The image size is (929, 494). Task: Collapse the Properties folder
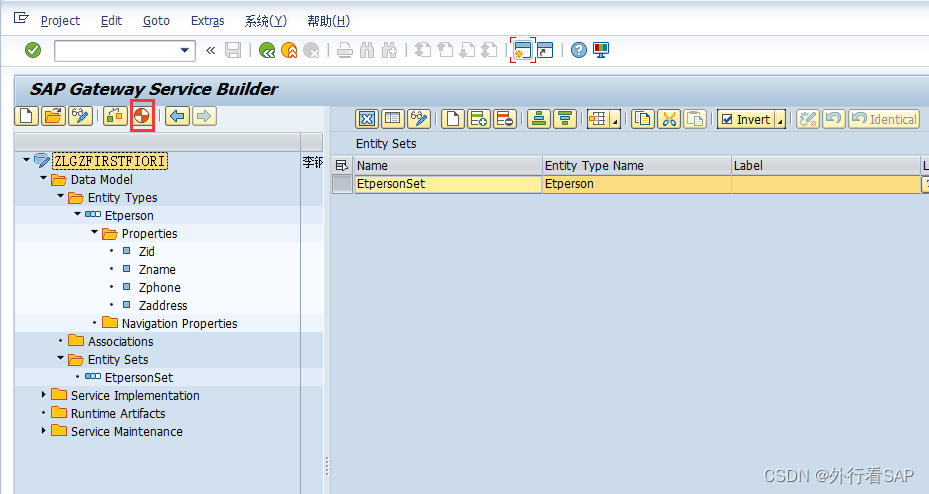(95, 232)
